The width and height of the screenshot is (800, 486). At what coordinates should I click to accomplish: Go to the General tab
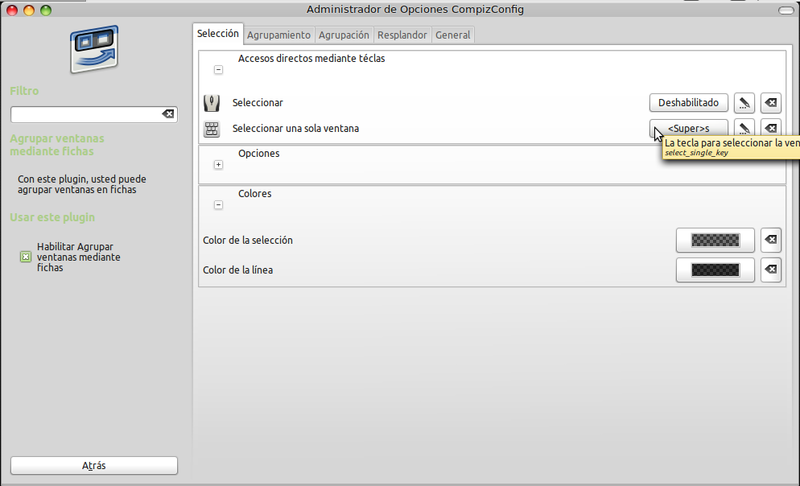(453, 35)
